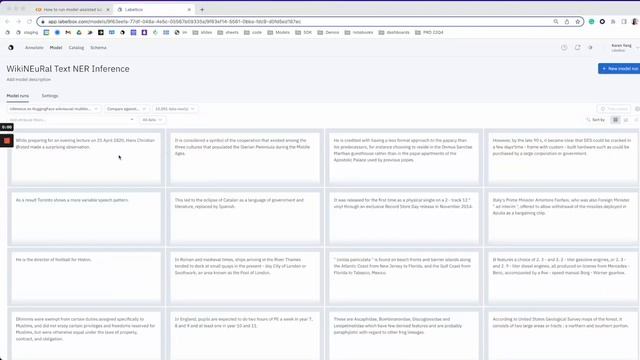The height and width of the screenshot is (360, 640).
Task: Click the green browser extension icon
Action: (x=591, y=22)
